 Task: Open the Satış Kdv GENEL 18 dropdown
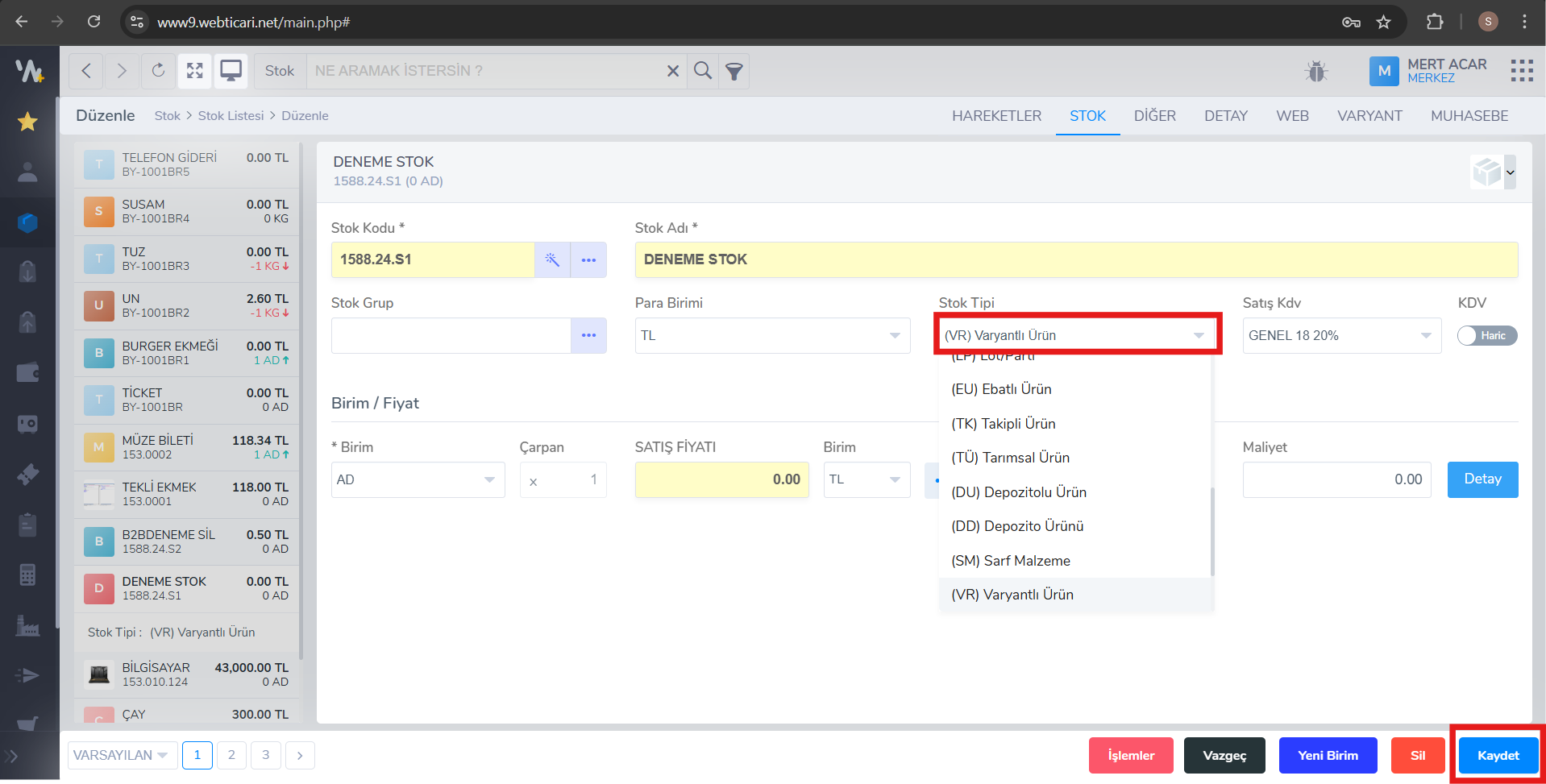1340,336
